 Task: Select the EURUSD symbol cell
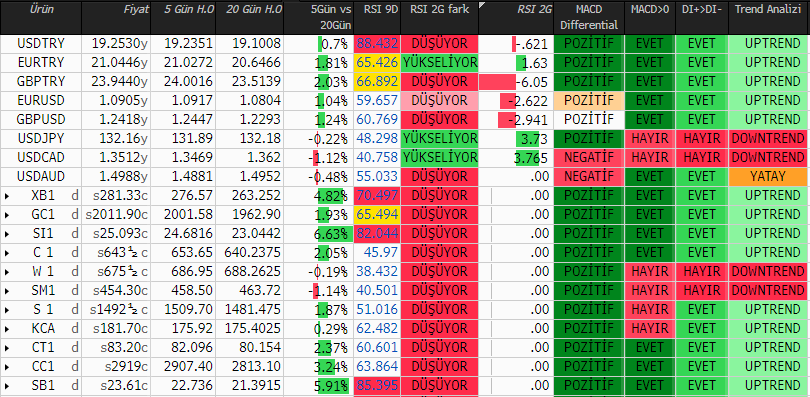click(x=41, y=100)
